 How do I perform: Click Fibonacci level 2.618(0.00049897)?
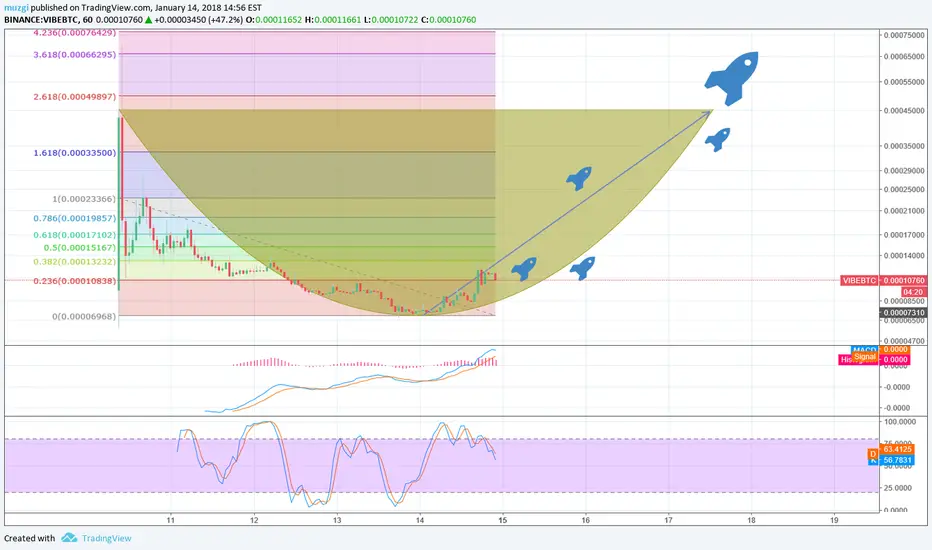tap(74, 96)
